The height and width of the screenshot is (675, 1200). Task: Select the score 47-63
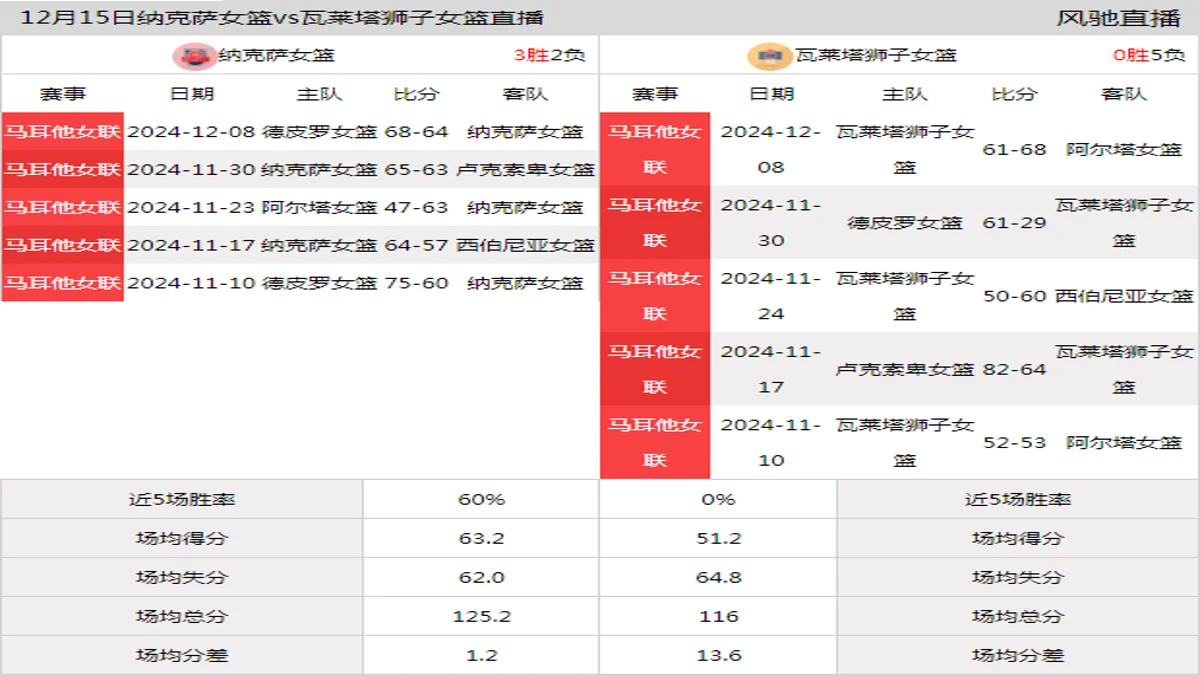tap(417, 207)
